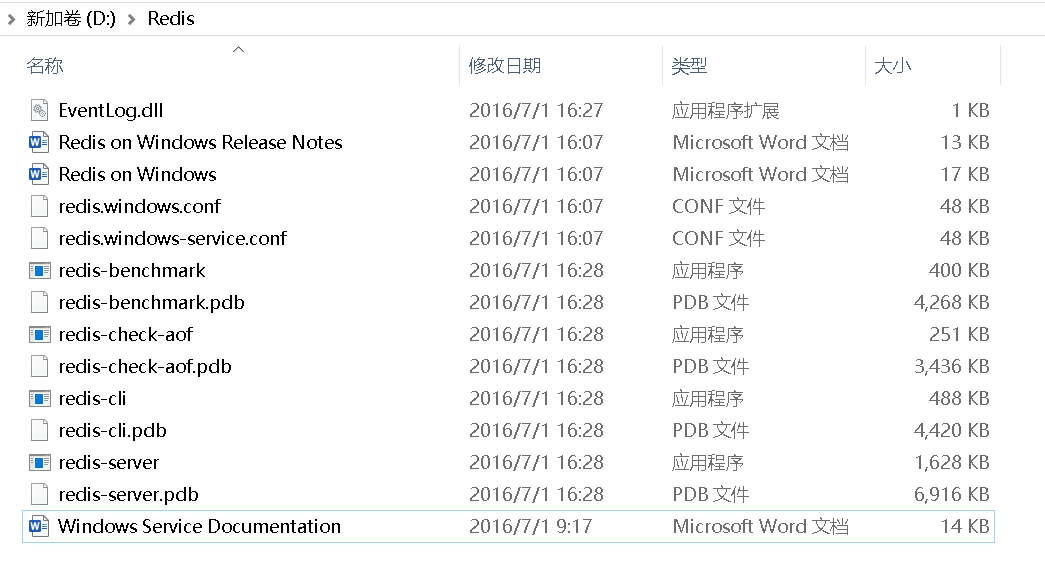Expand chevron before 新加卷 (D:) in breadcrumb
Viewport: 1045px width, 561px height.
point(11,19)
